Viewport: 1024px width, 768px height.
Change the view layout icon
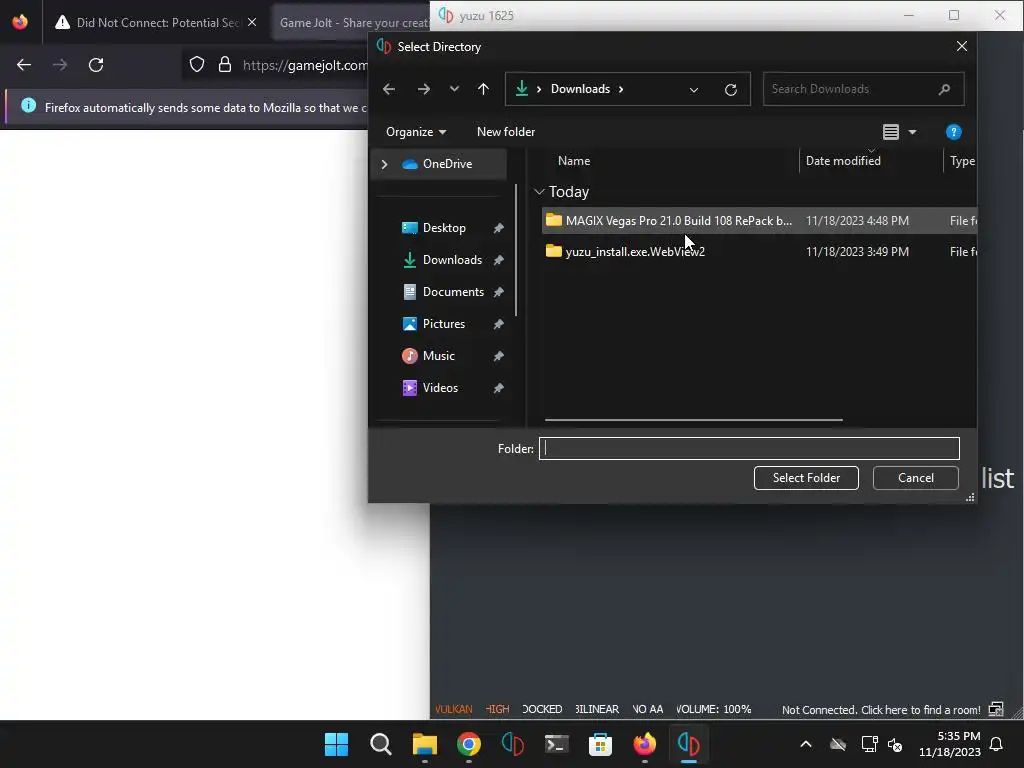(891, 132)
